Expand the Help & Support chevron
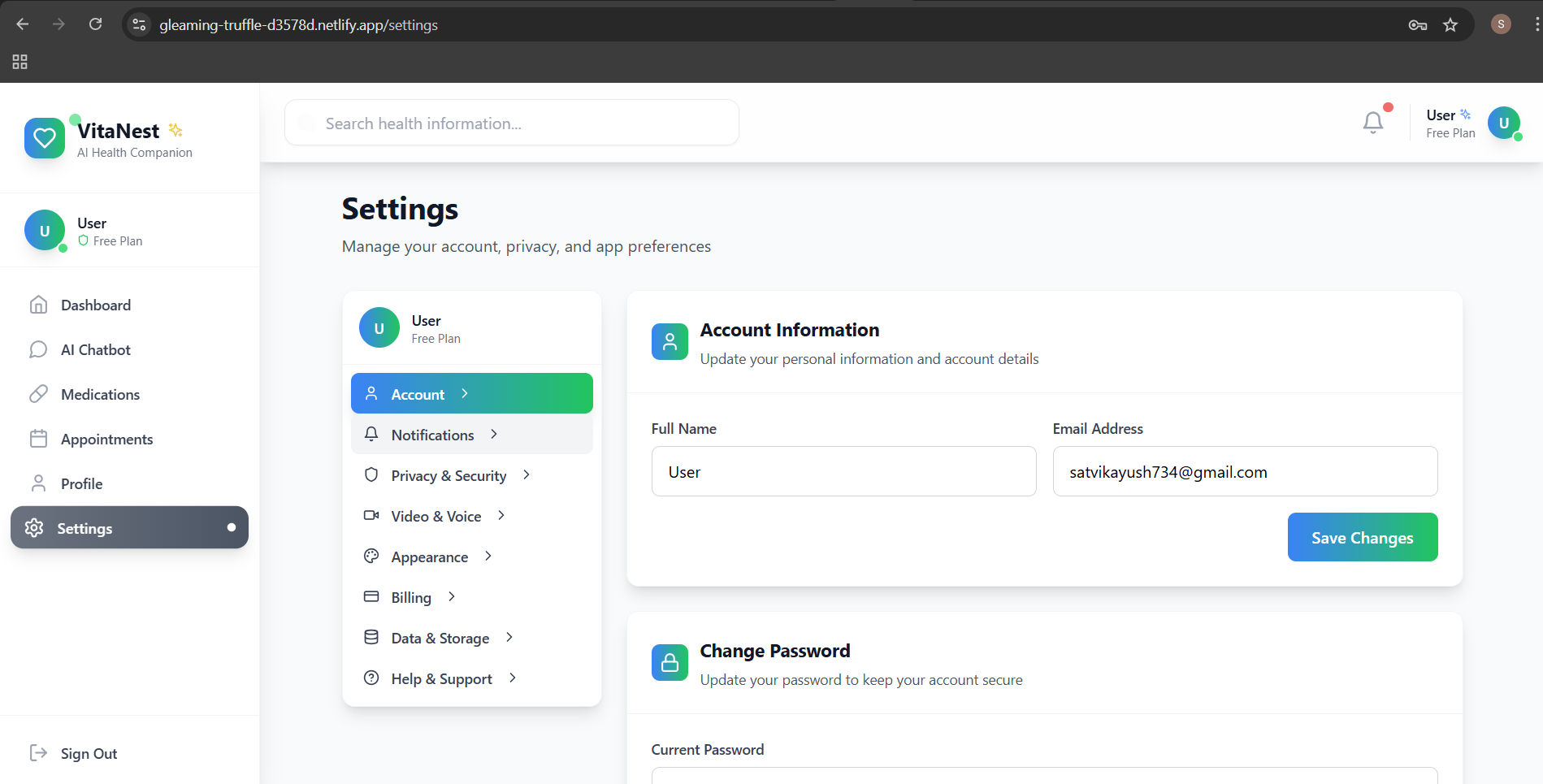This screenshot has height=784, width=1543. [513, 678]
